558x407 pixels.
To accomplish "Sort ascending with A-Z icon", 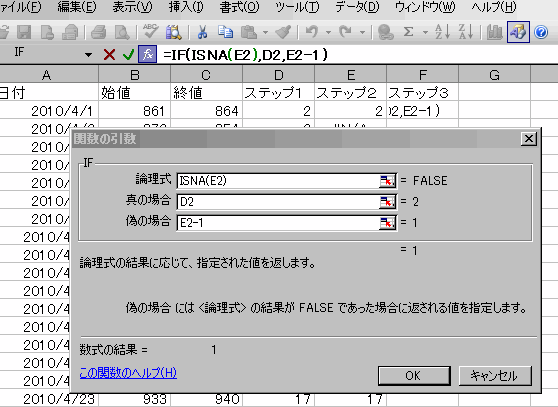I will tap(442, 32).
